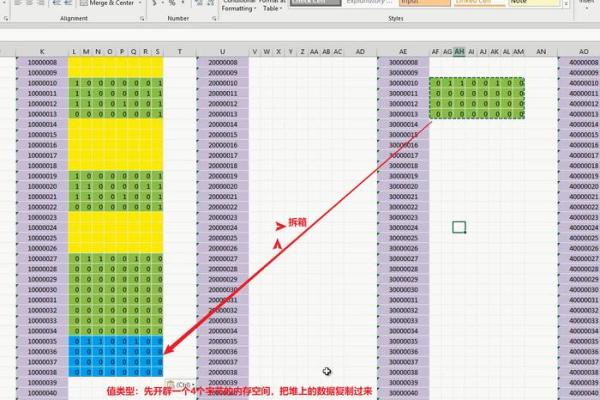
Task: Click the Decrease Decimal icon
Action: pos(210,3)
